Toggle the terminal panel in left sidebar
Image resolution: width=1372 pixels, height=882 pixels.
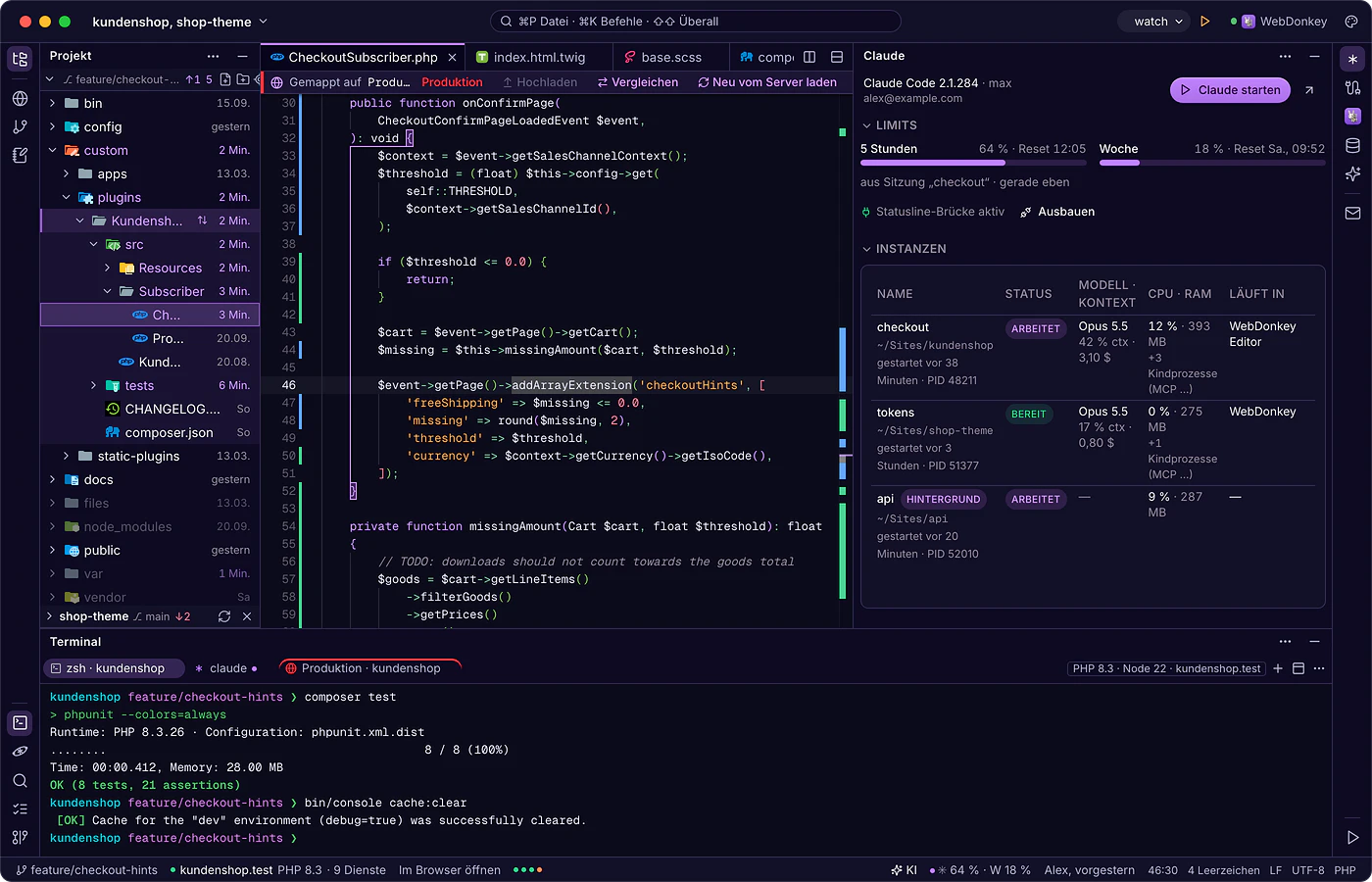(x=20, y=723)
